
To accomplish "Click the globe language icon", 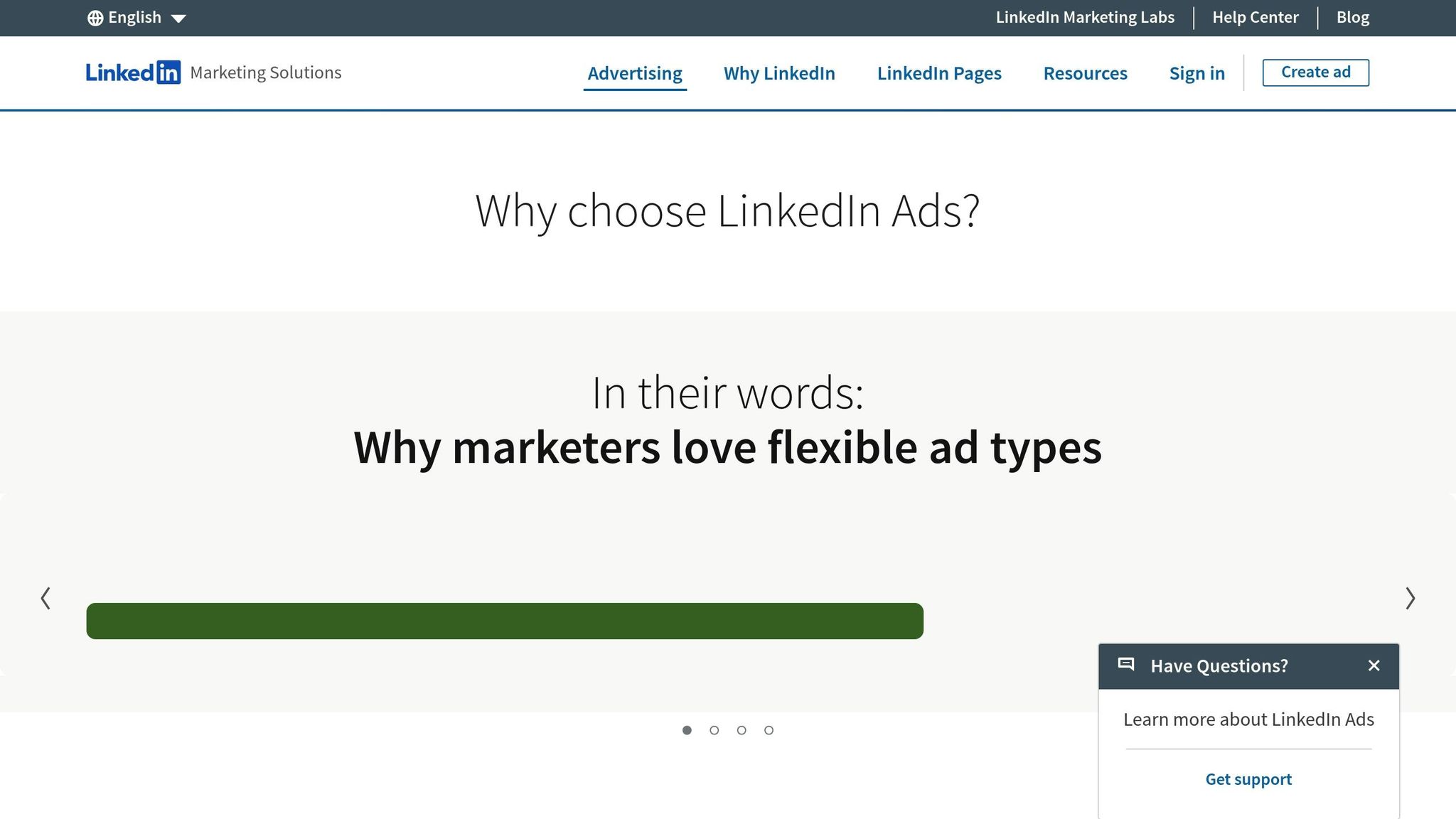I will 97,16.
